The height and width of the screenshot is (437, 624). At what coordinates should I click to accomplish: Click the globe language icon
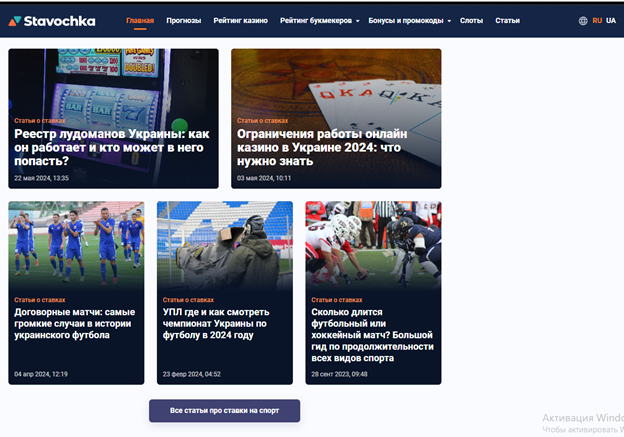click(x=583, y=20)
